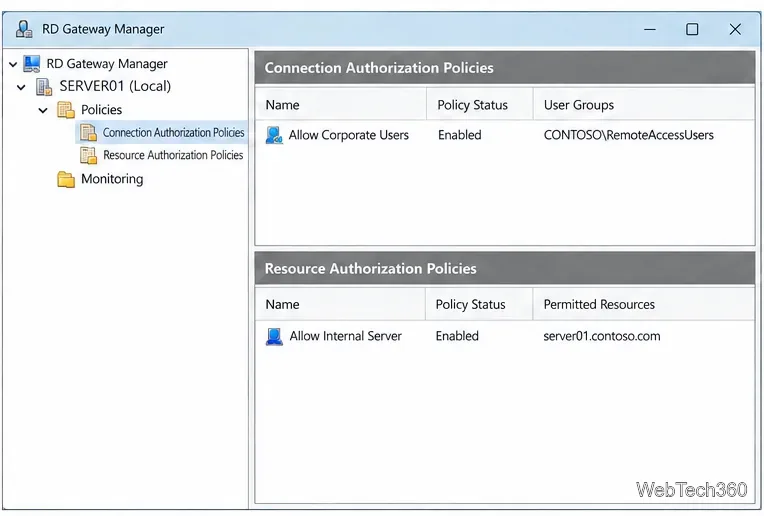764x516 pixels.
Task: Select RD Gateway Manager tree label
Action: click(x=107, y=64)
